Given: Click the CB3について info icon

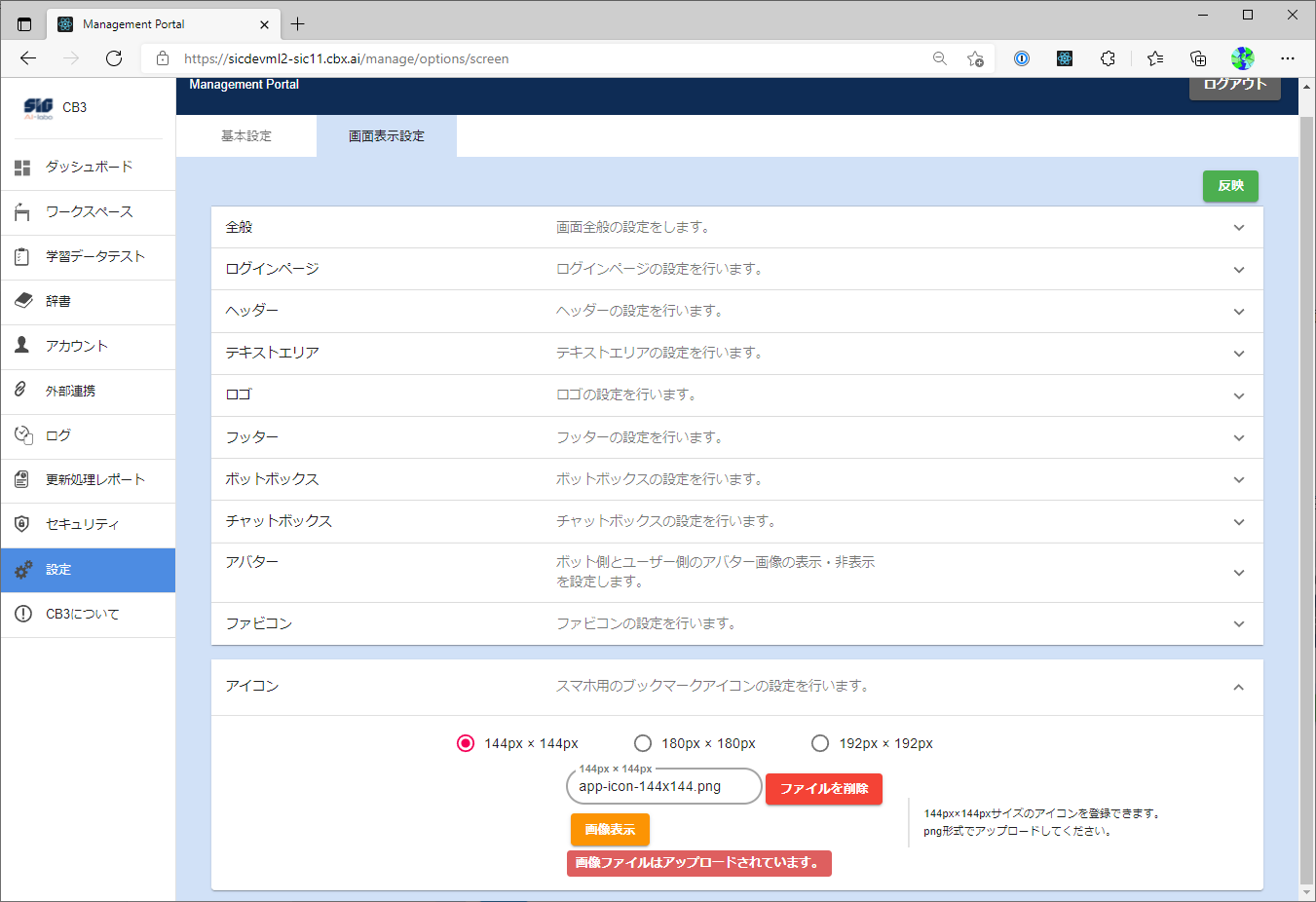Looking at the screenshot, I should (x=22, y=614).
